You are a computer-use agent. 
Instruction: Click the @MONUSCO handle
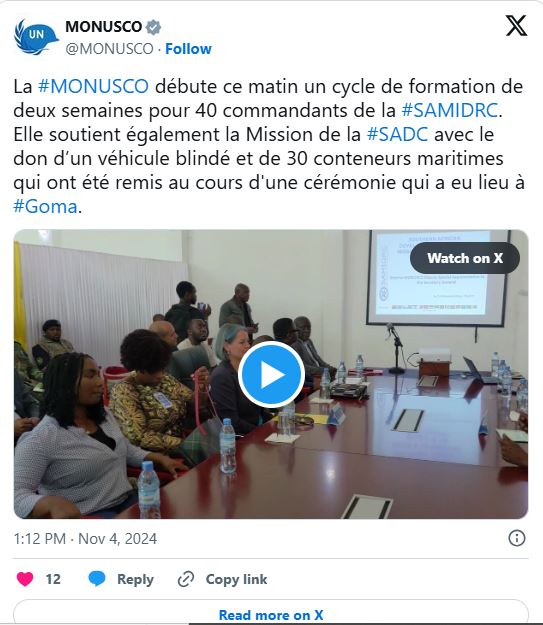(x=109, y=49)
